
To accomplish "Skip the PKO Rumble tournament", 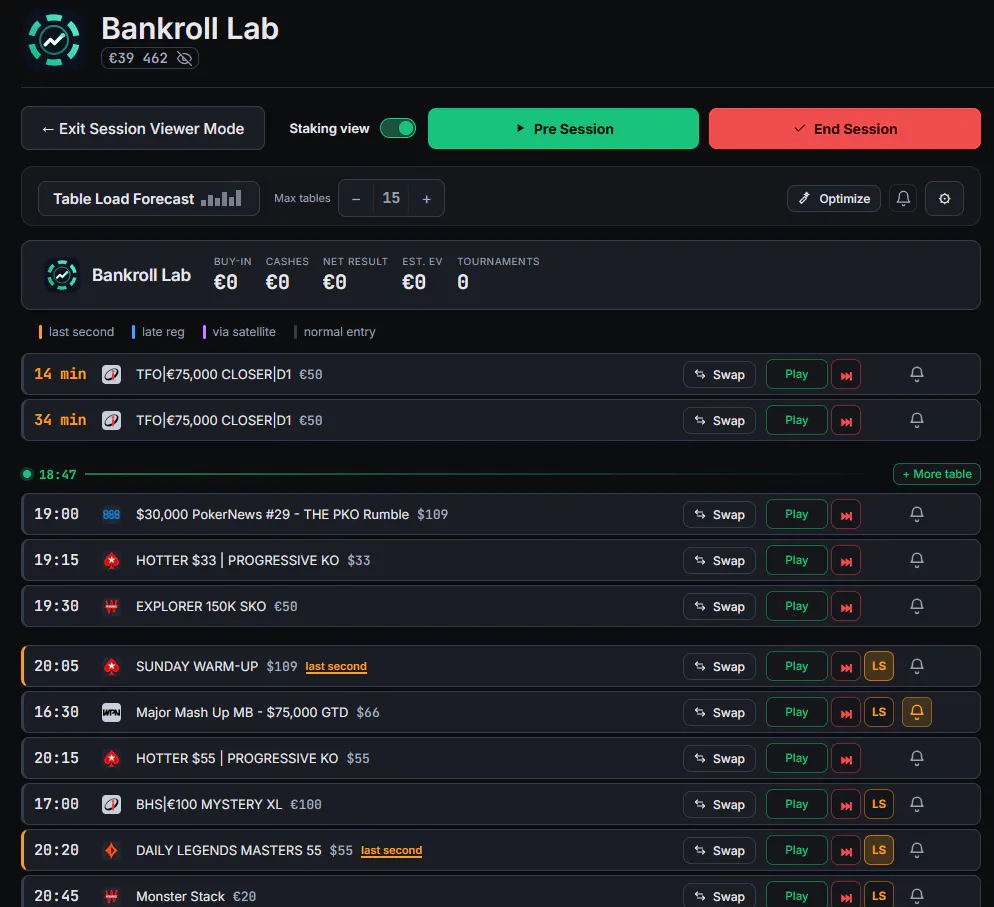I will pos(846,515).
